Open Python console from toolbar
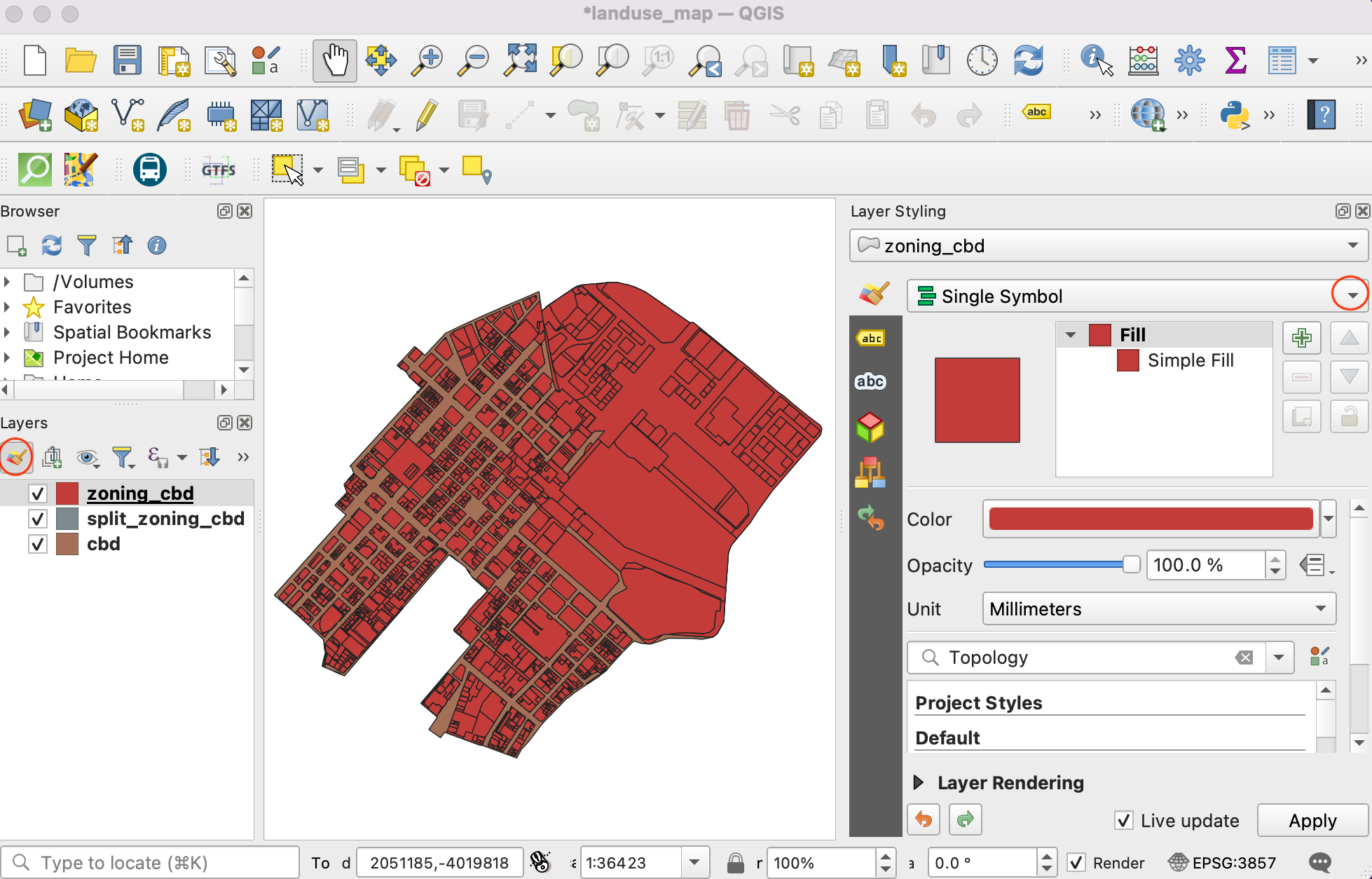 click(1235, 114)
